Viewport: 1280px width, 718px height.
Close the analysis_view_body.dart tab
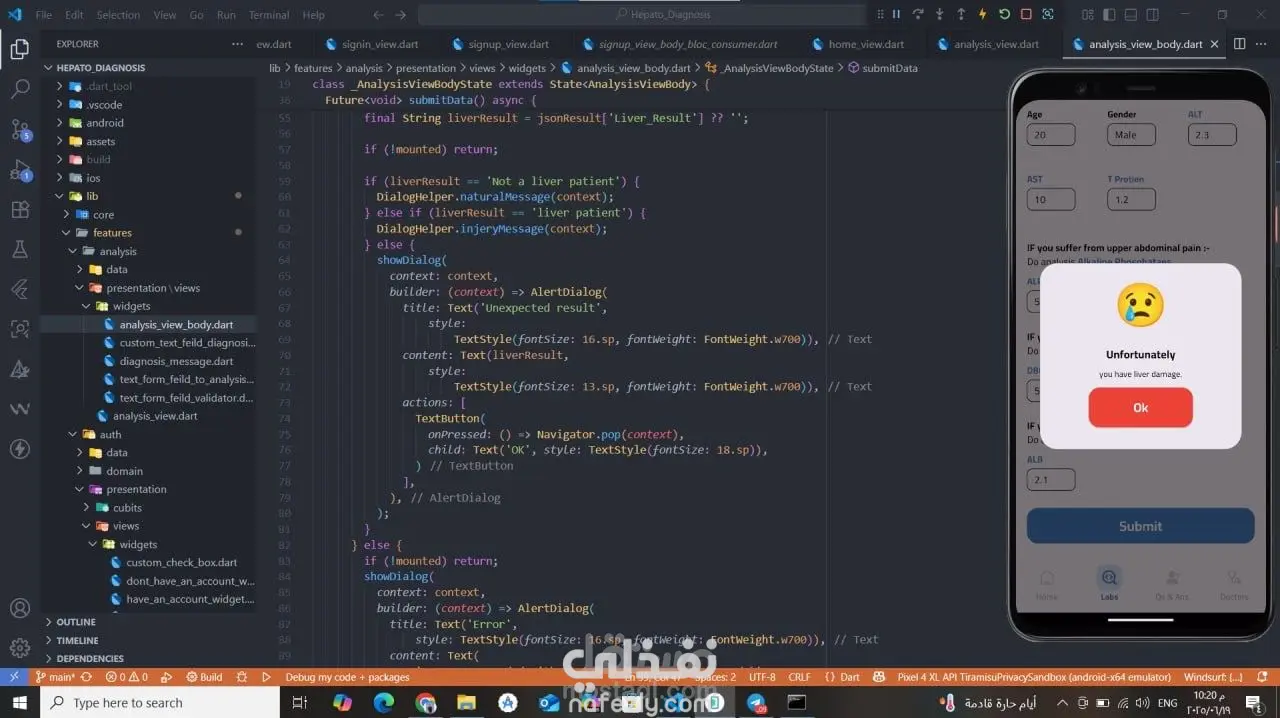point(1215,44)
